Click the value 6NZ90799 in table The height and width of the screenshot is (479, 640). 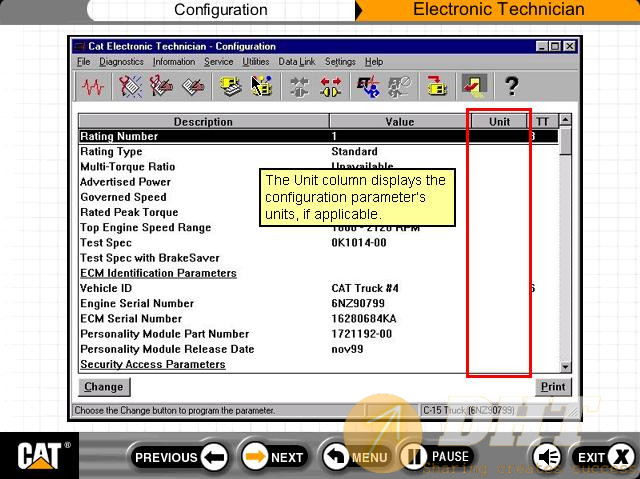358,303
